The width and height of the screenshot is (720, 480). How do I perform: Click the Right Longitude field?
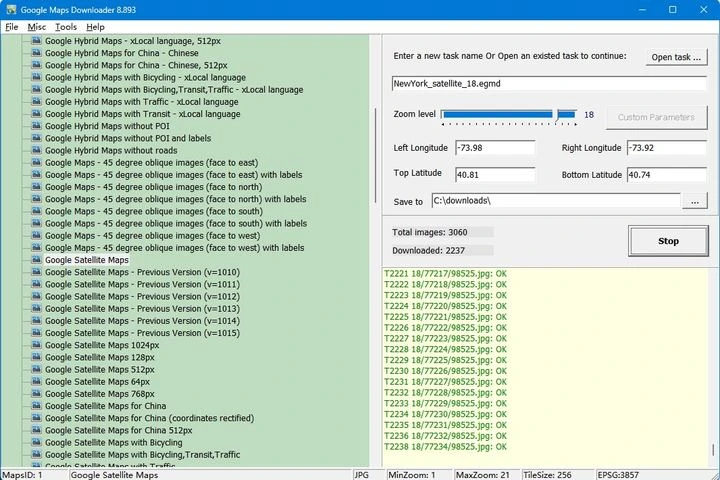[667, 148]
